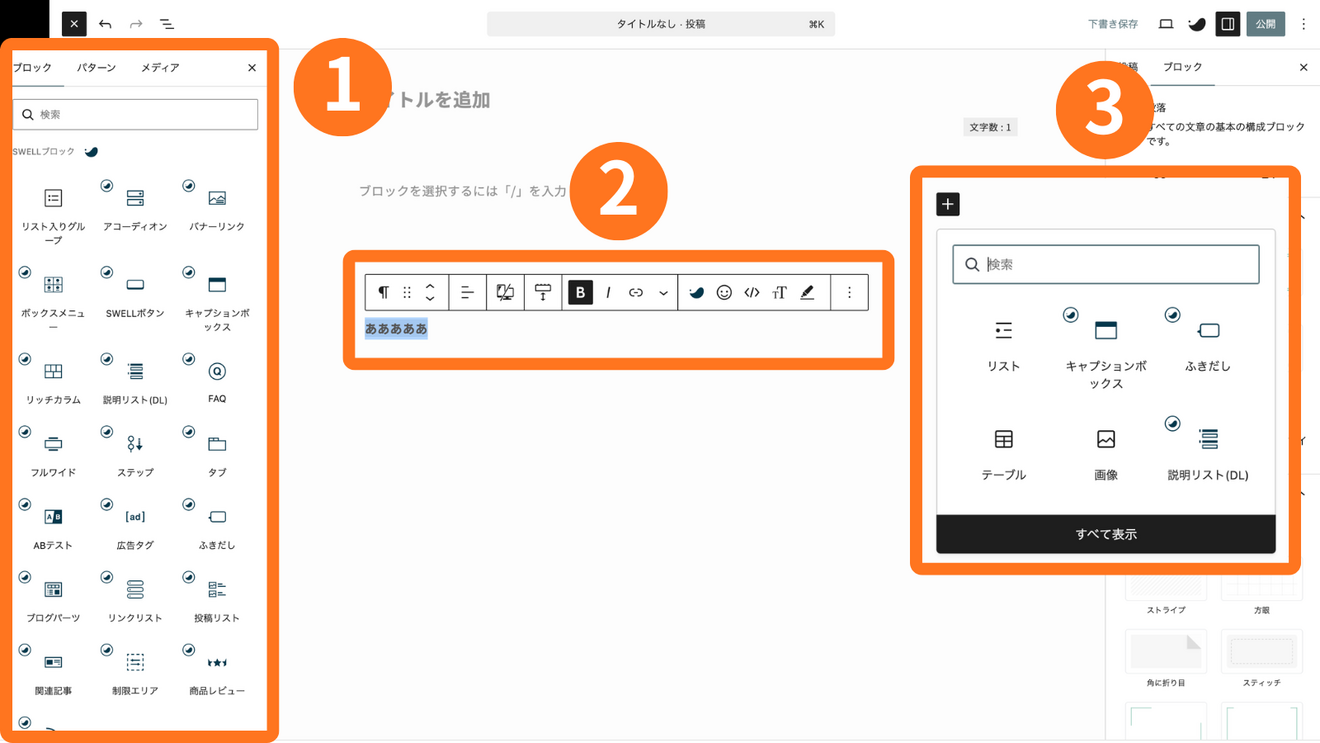Click the device restriction icon in block toolbar
This screenshot has height=743, width=1320.
pyautogui.click(x=505, y=292)
